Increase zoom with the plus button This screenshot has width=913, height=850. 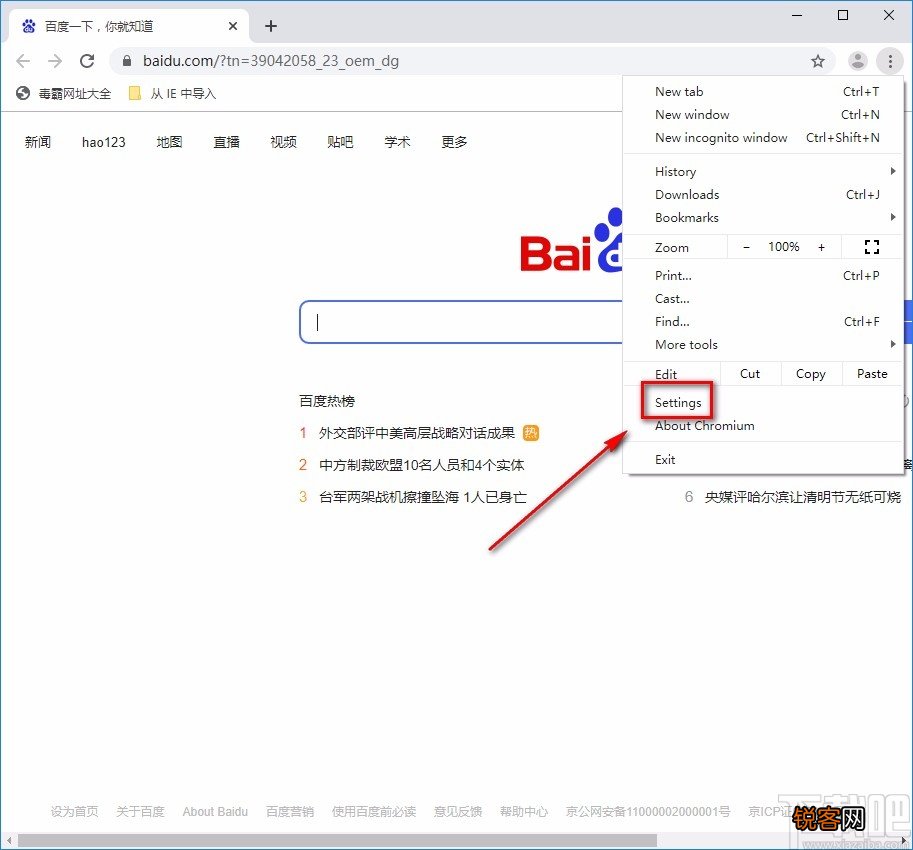click(822, 247)
